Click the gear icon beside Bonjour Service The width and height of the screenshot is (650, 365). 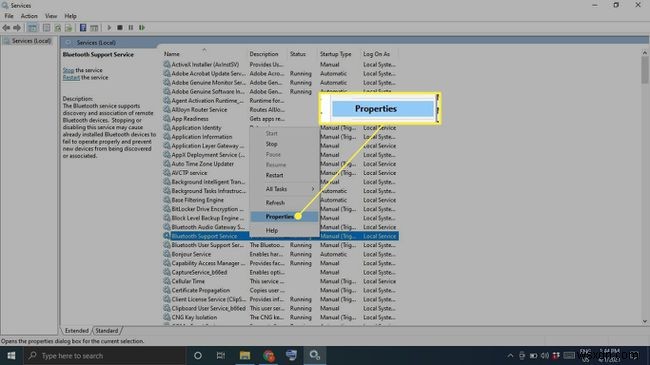pos(167,254)
